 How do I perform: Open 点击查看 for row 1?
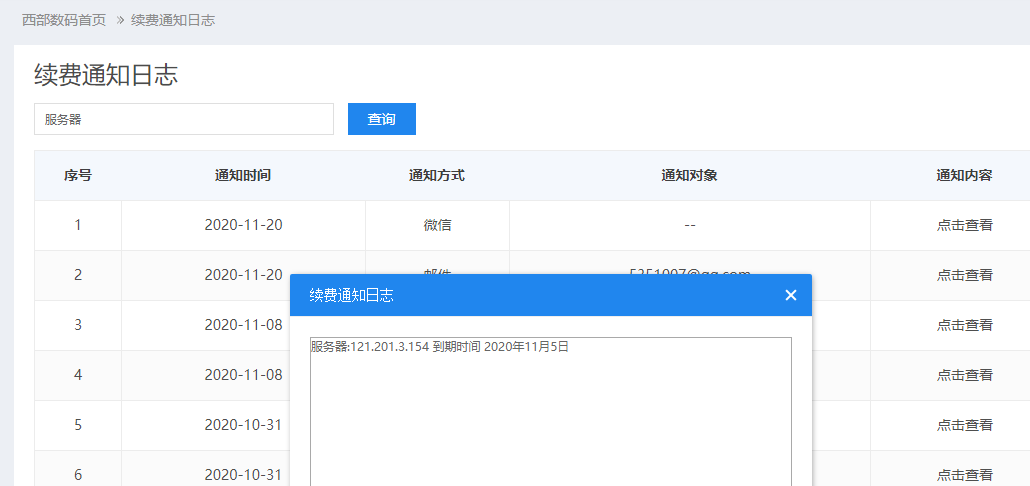[x=964, y=225]
